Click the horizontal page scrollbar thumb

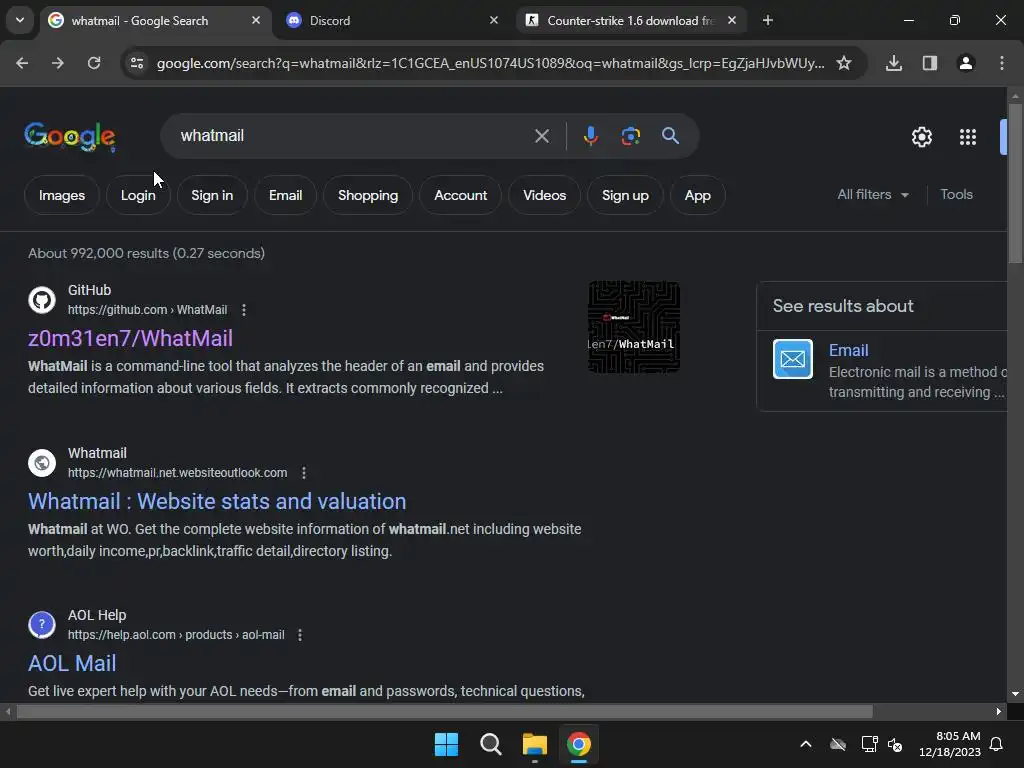pos(444,711)
